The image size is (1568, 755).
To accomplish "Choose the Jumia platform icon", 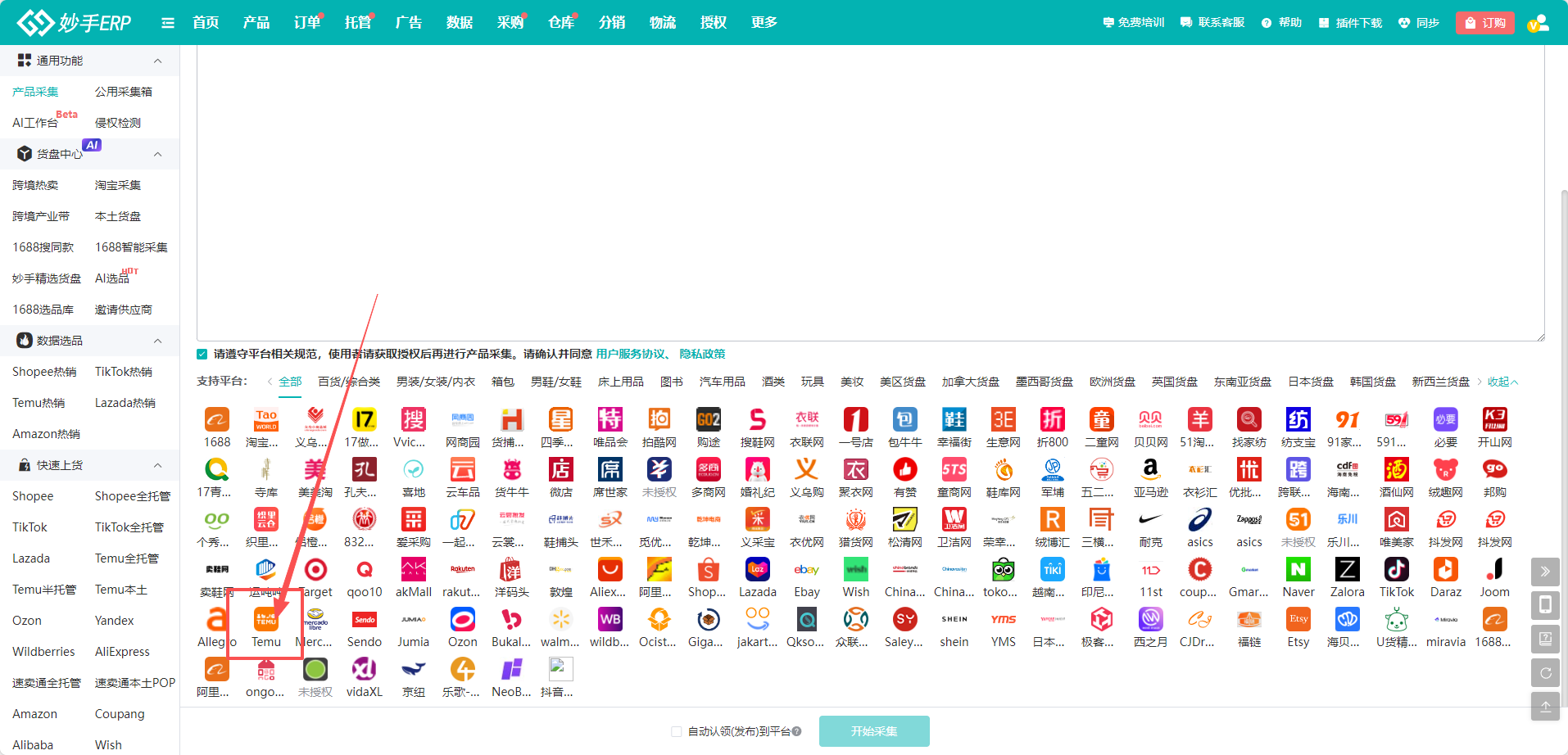I will [414, 620].
